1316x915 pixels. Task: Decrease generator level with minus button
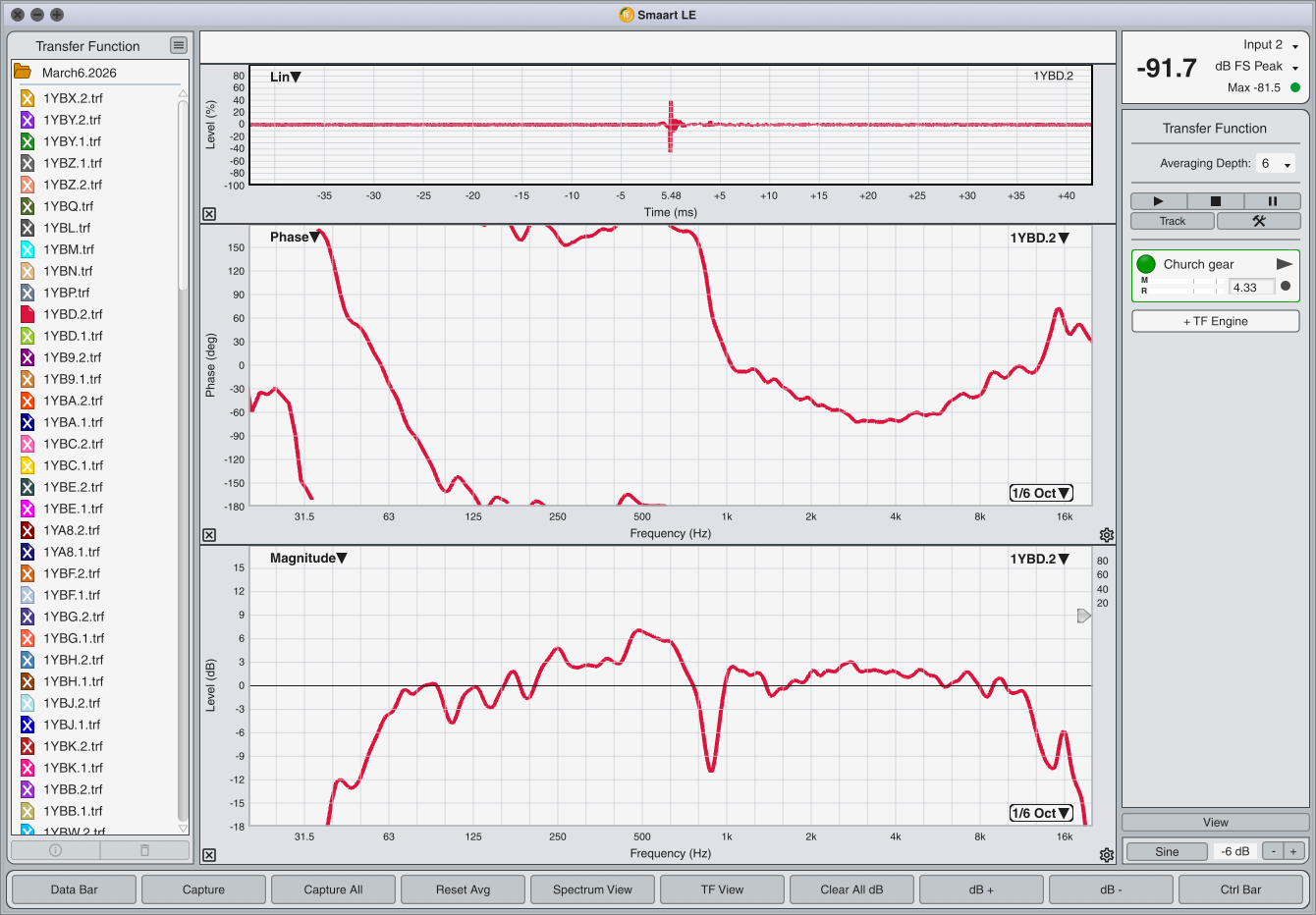[x=1273, y=851]
